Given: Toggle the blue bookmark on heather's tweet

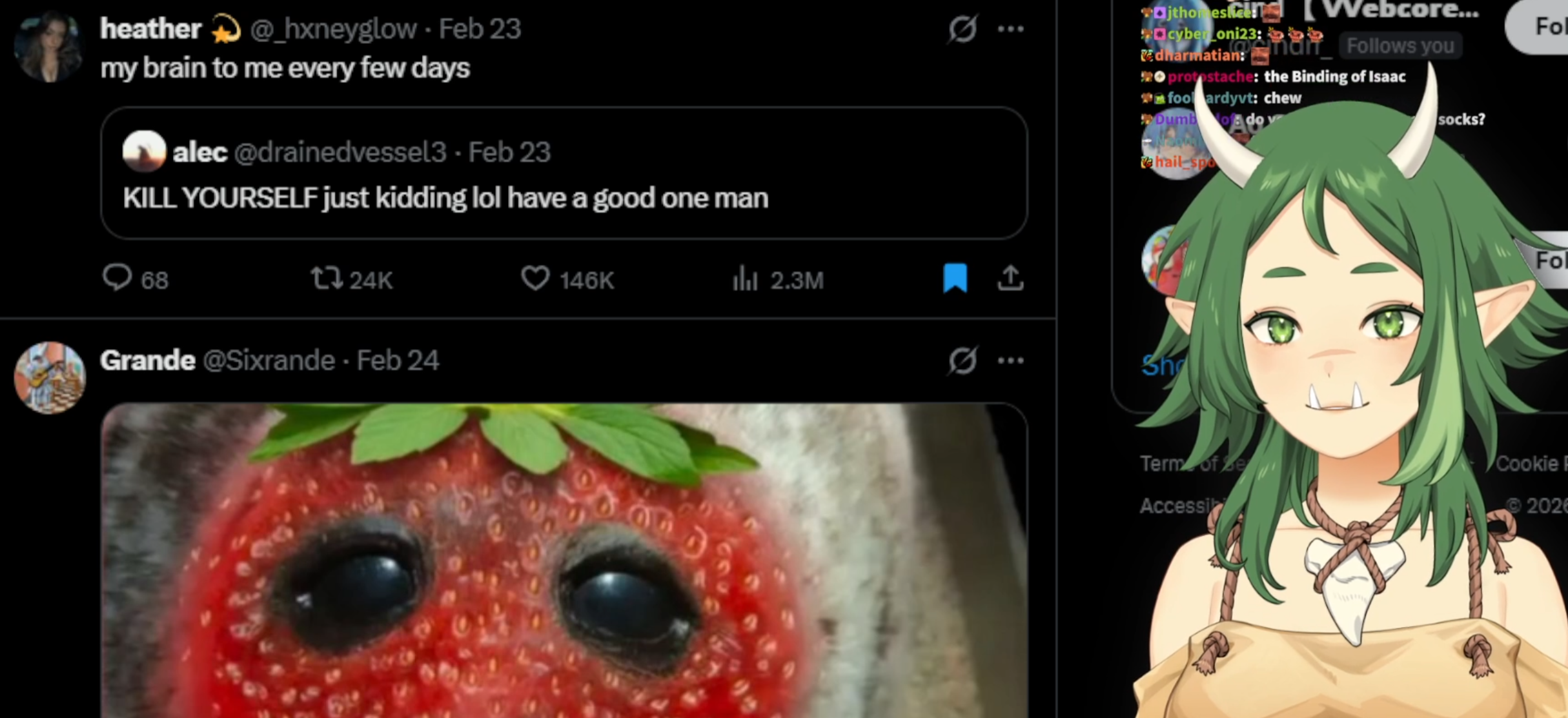Looking at the screenshot, I should 955,278.
